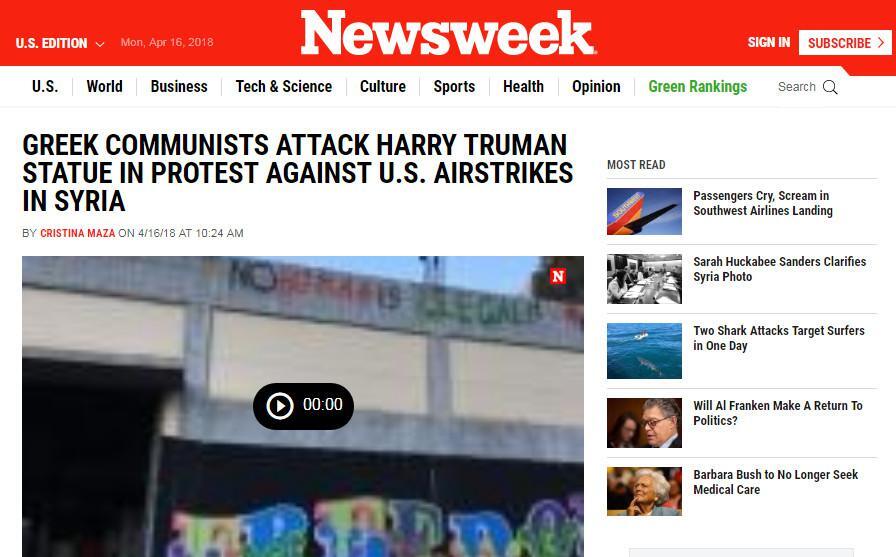Open the Al Franken thumbnail image

point(644,423)
